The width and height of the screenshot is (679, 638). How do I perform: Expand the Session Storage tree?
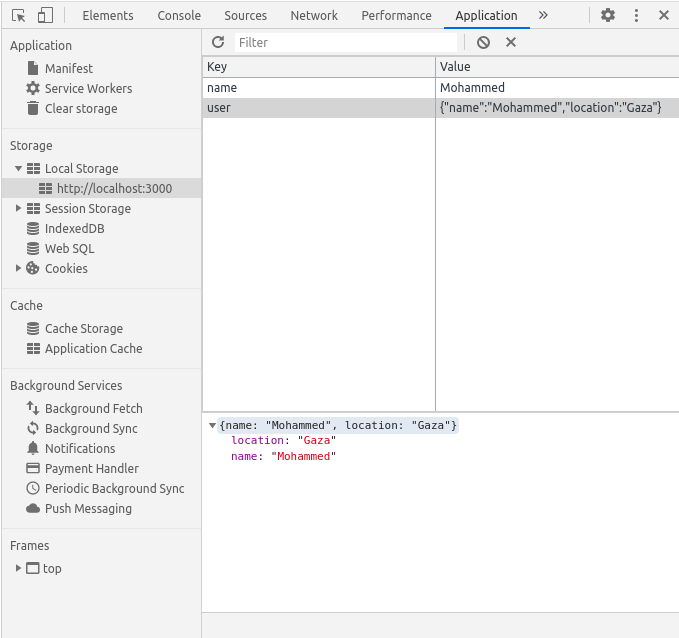(x=18, y=208)
